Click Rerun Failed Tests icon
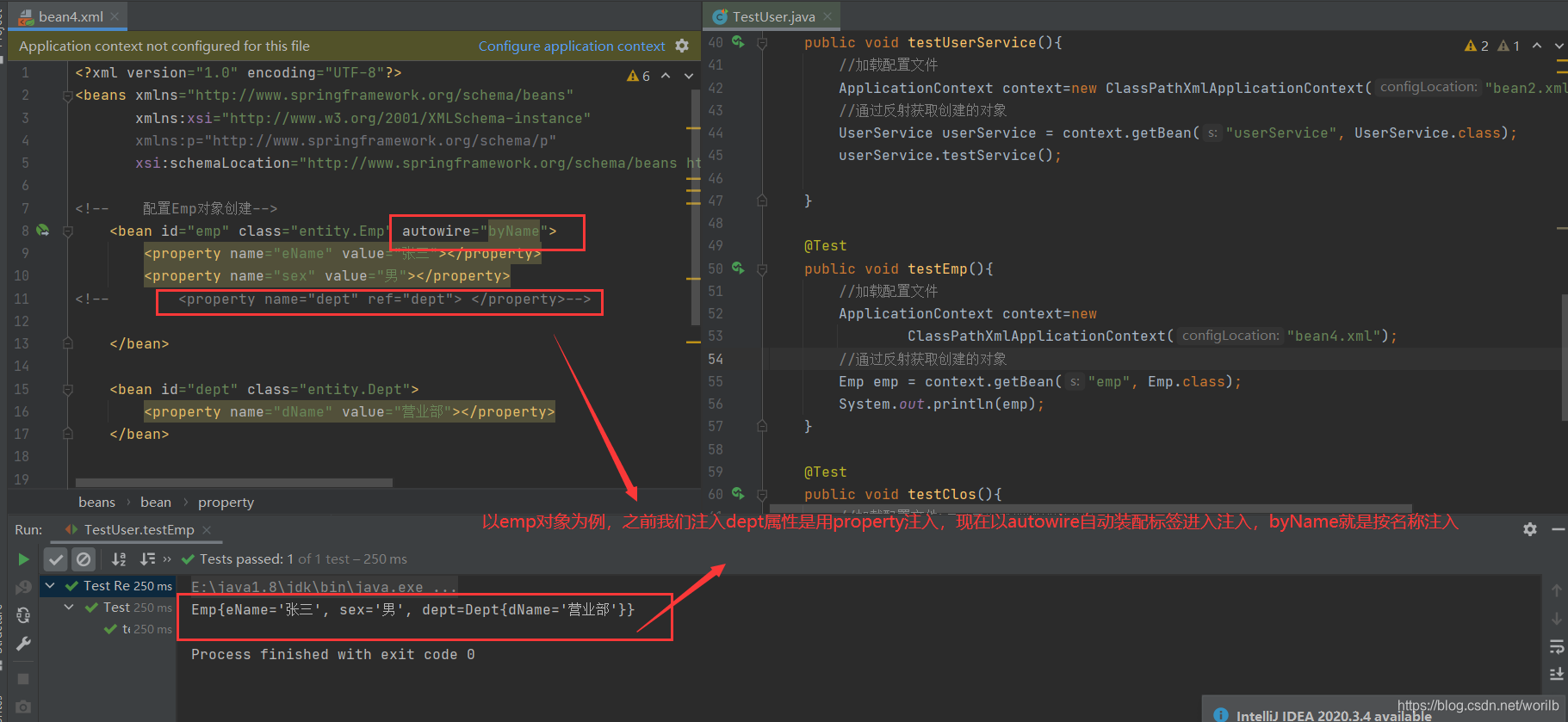The width and height of the screenshot is (1568, 722). [23, 588]
